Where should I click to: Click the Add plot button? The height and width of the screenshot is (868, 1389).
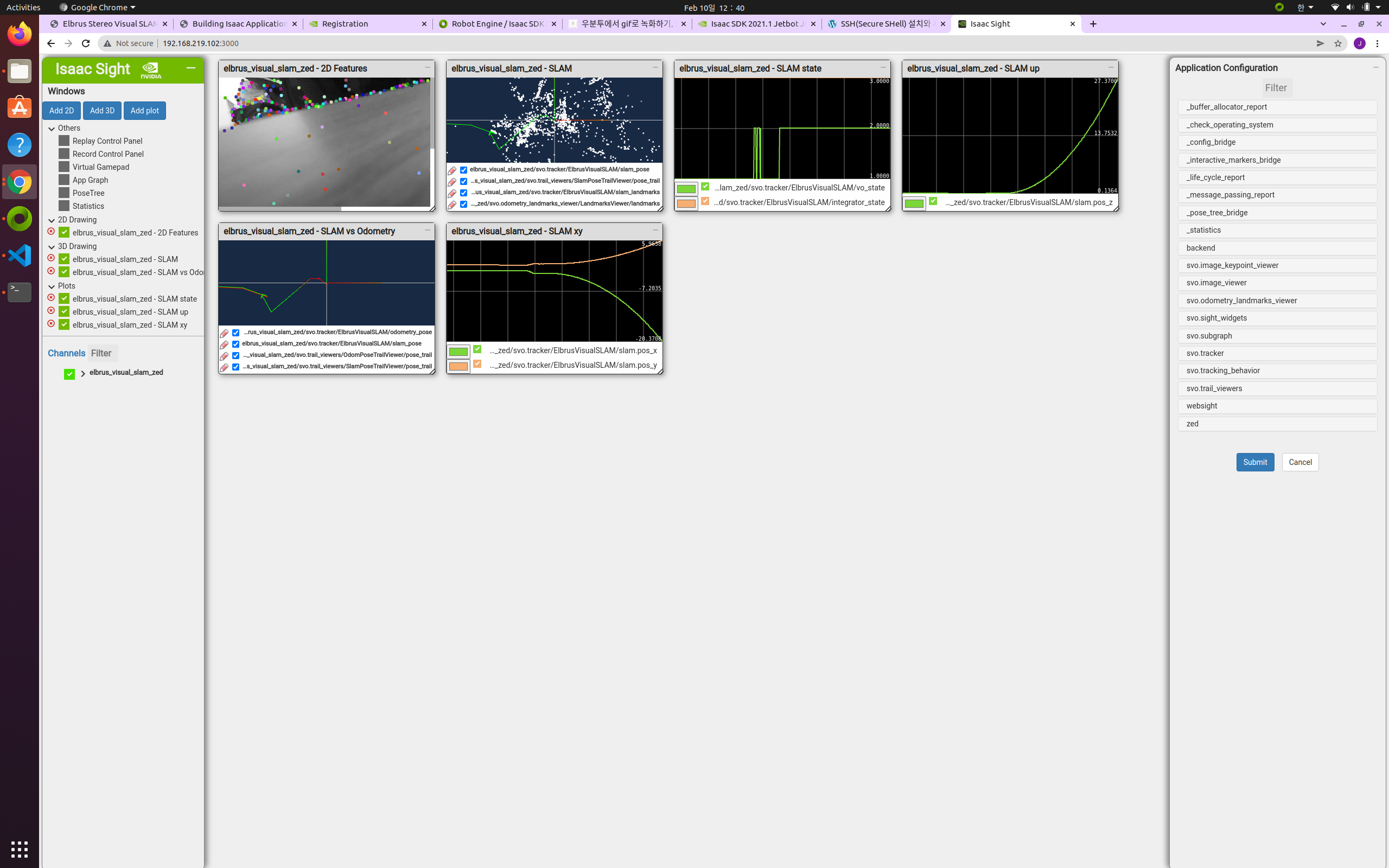[144, 110]
